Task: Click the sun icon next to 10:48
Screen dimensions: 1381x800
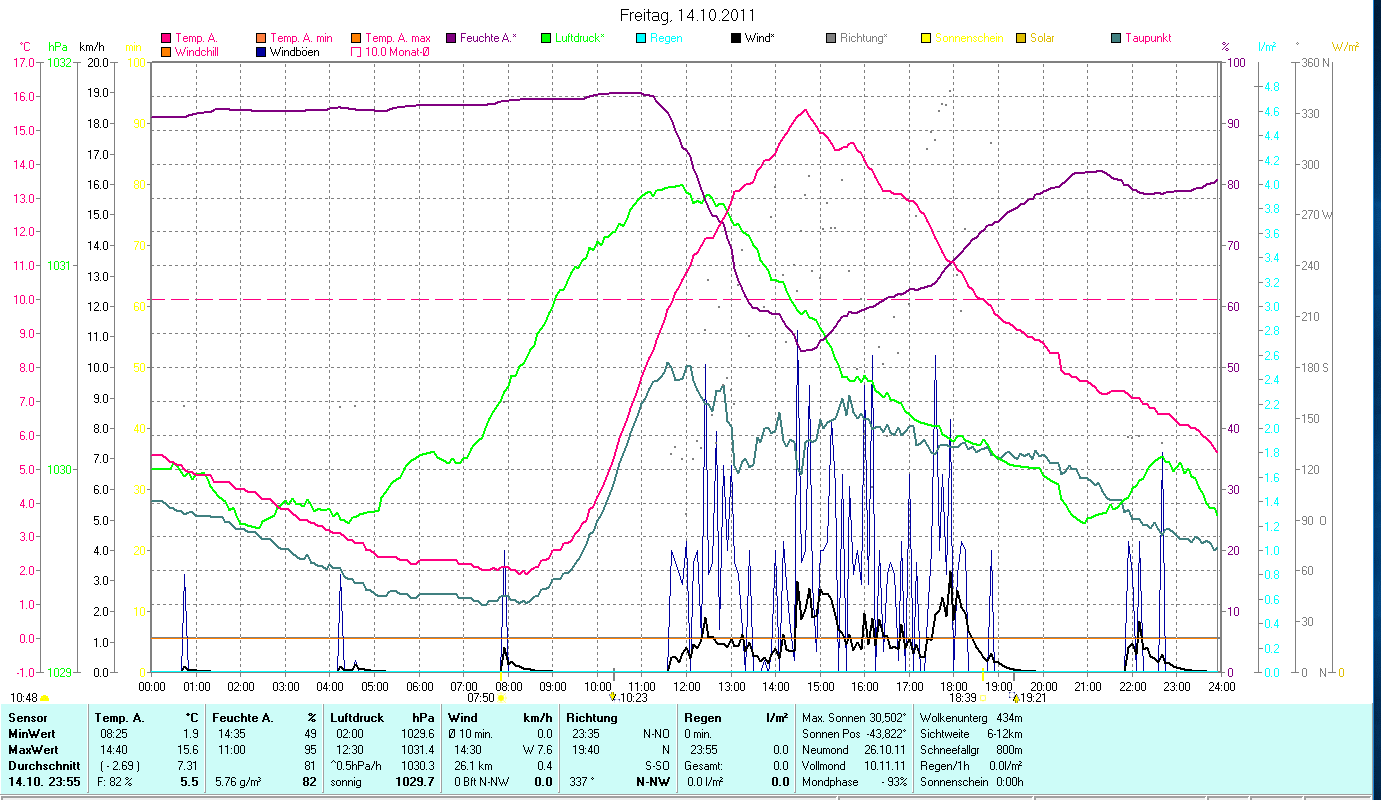Action: (x=45, y=698)
